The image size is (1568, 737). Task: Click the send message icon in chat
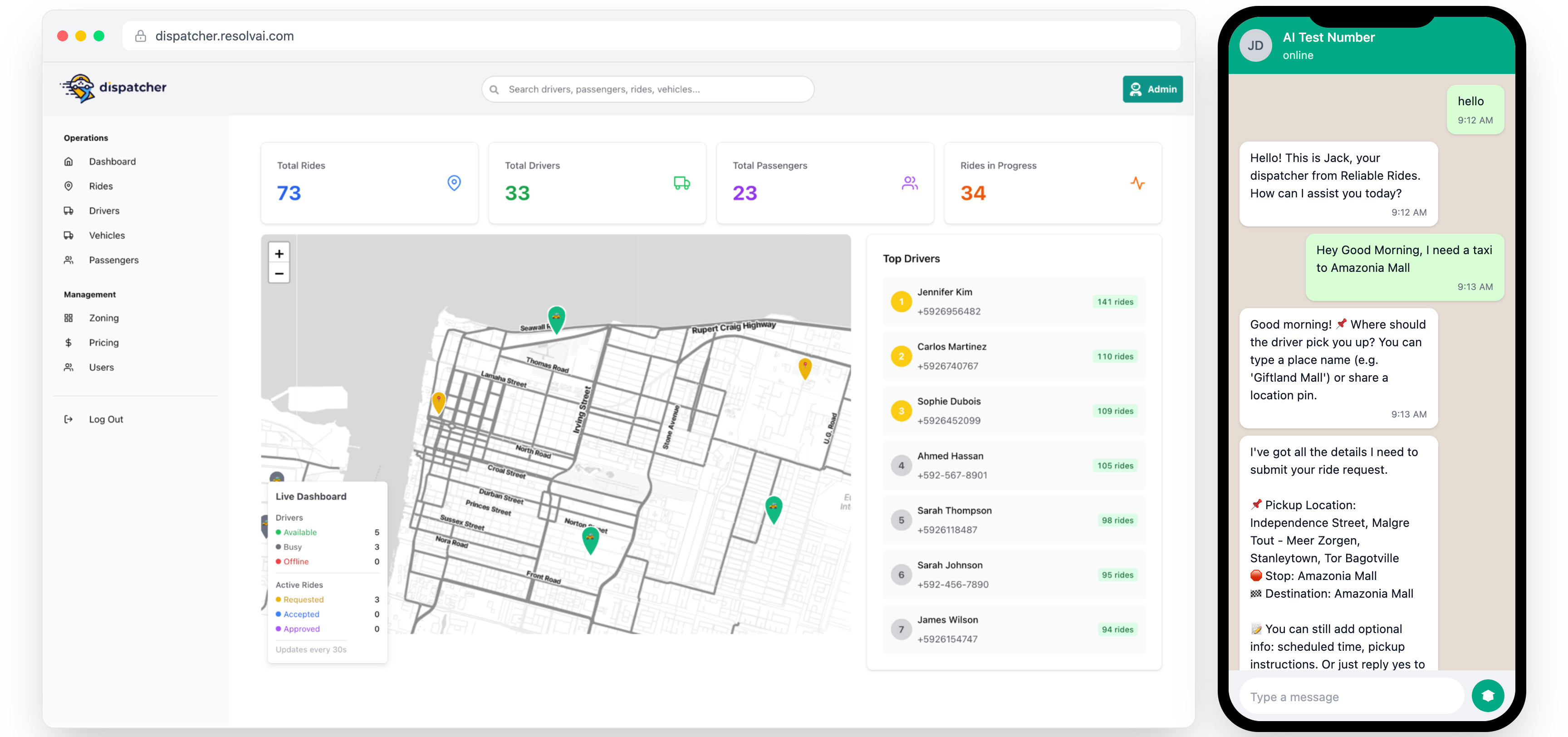point(1487,696)
